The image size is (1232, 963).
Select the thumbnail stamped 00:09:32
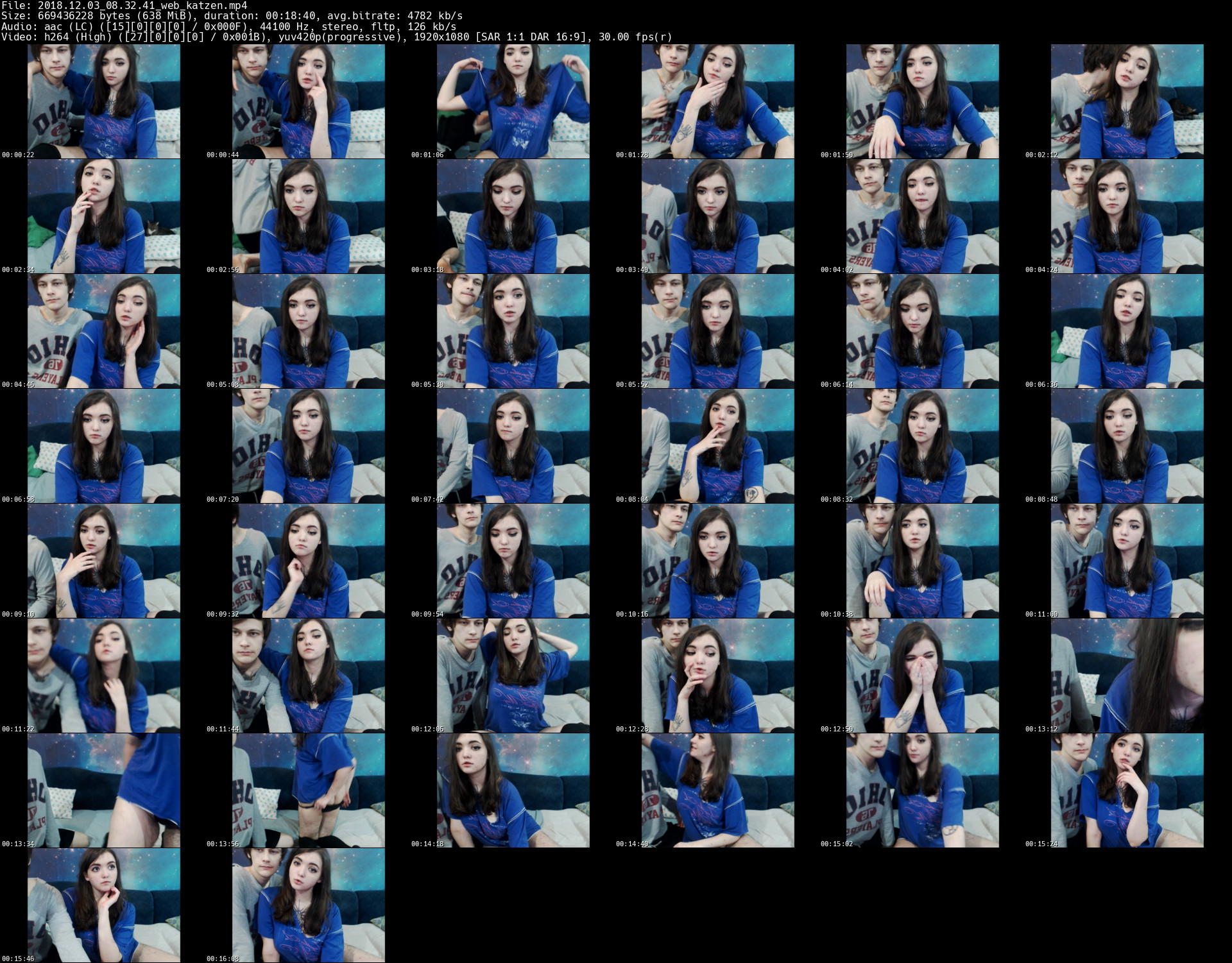click(309, 561)
